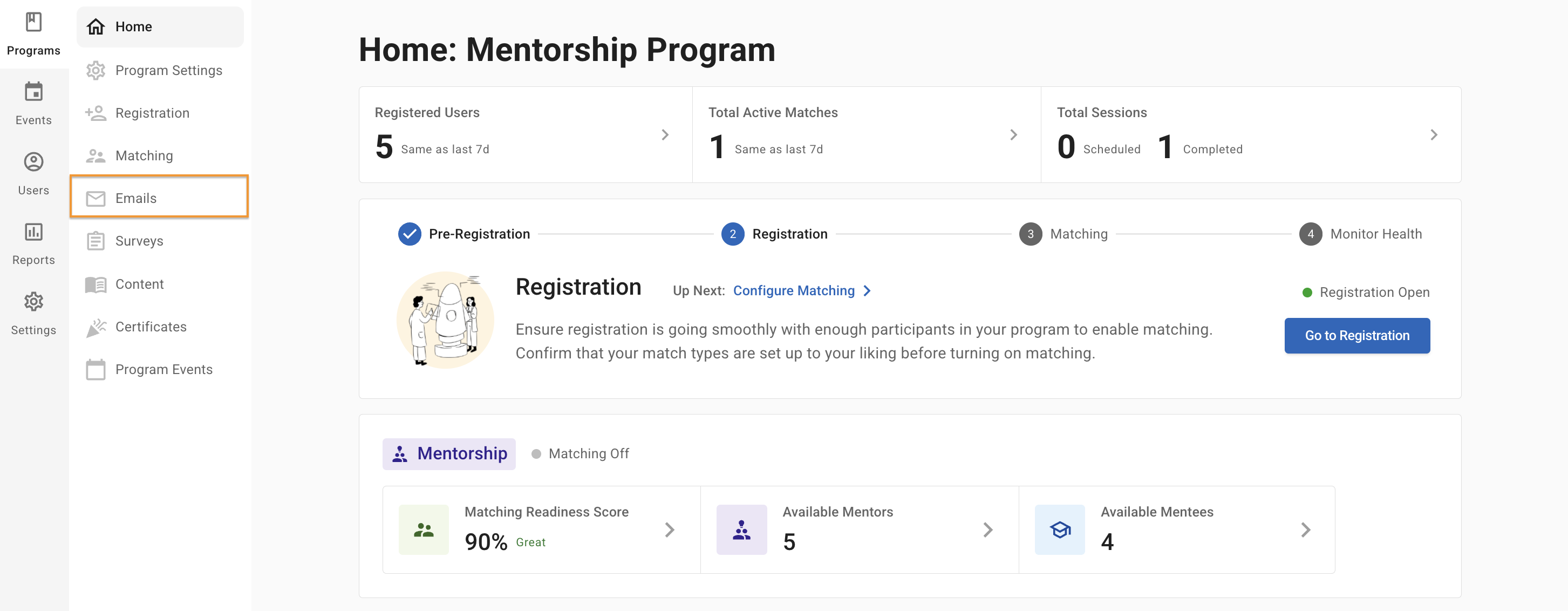
Task: Click the Available Mentors icon tile
Action: pyautogui.click(x=741, y=529)
